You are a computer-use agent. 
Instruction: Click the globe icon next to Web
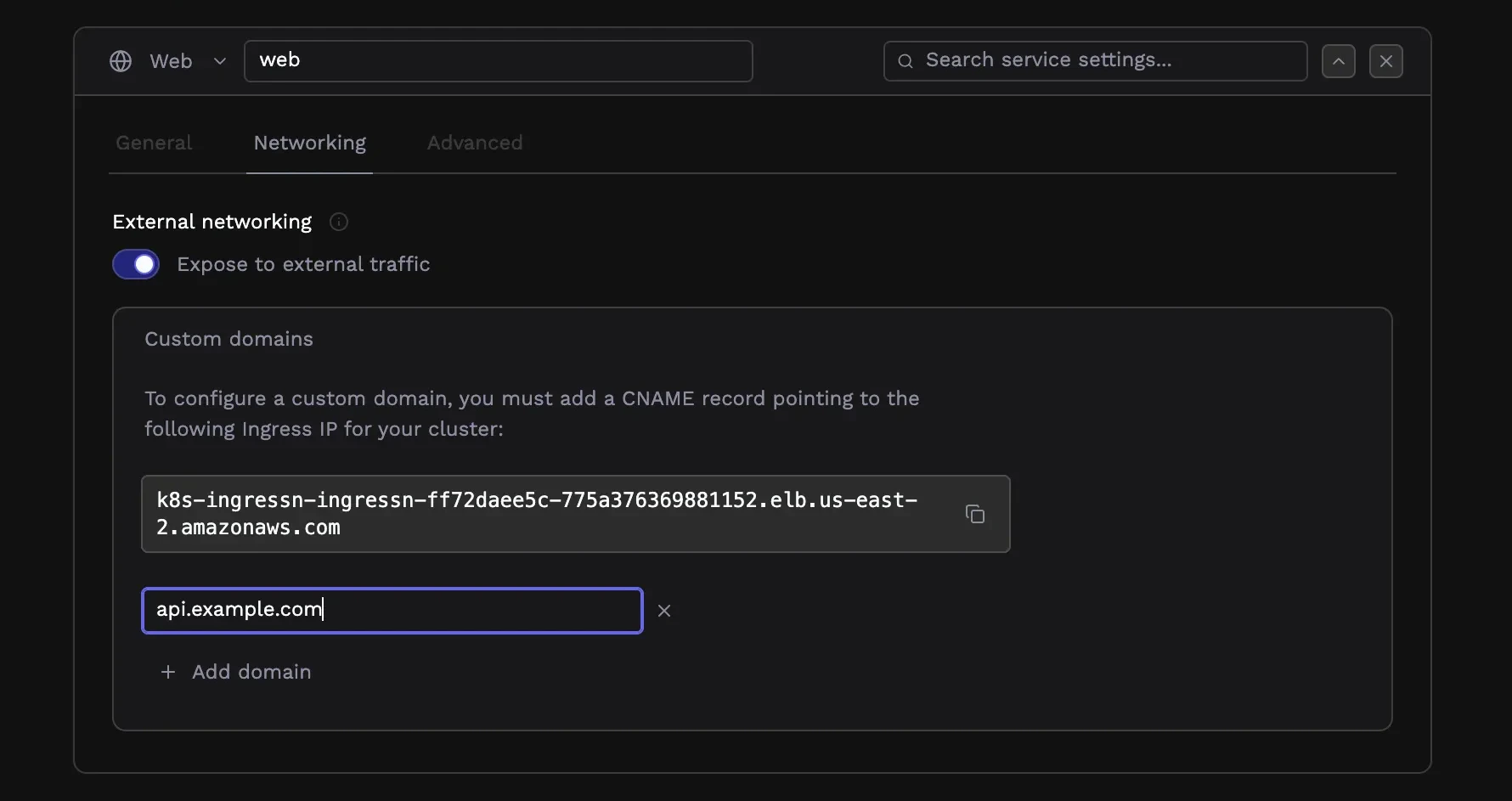120,60
